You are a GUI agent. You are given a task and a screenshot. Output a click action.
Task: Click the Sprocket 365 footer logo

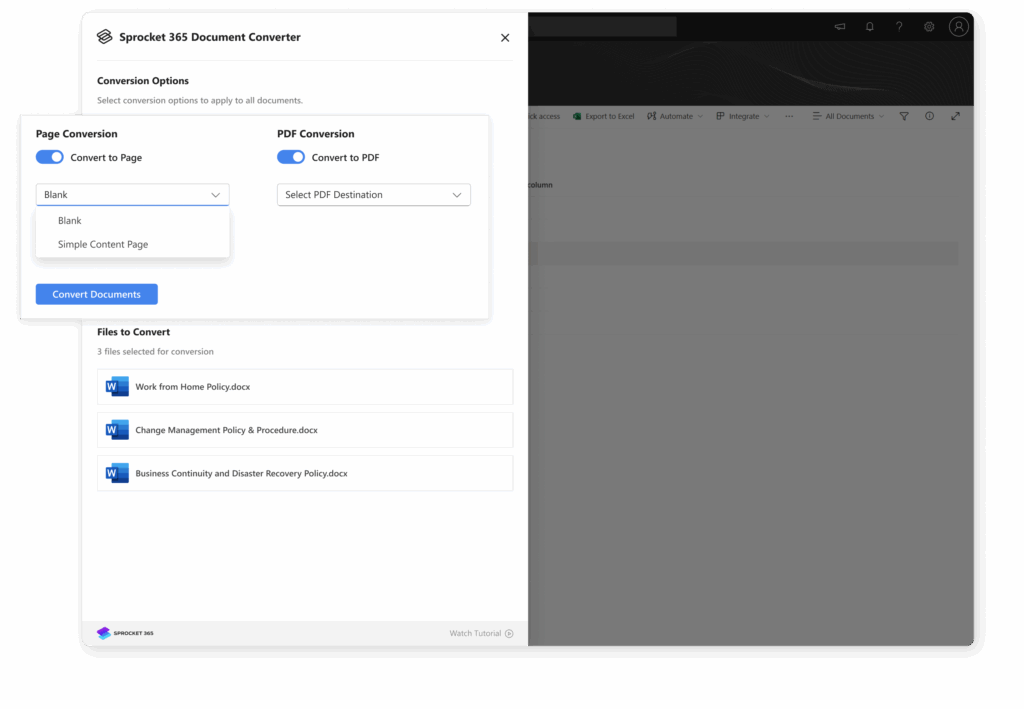pos(125,633)
